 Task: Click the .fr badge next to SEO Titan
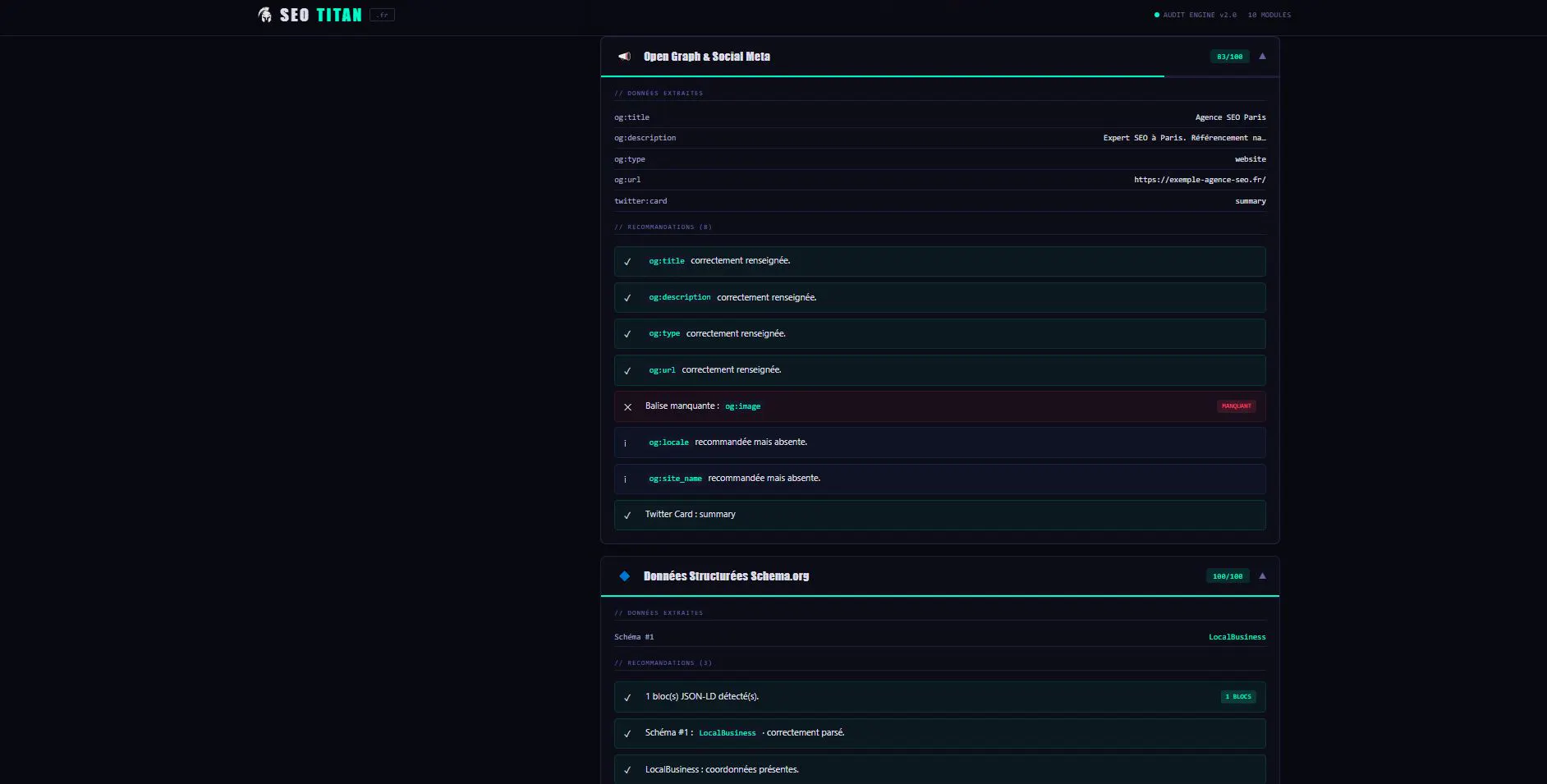(x=383, y=15)
